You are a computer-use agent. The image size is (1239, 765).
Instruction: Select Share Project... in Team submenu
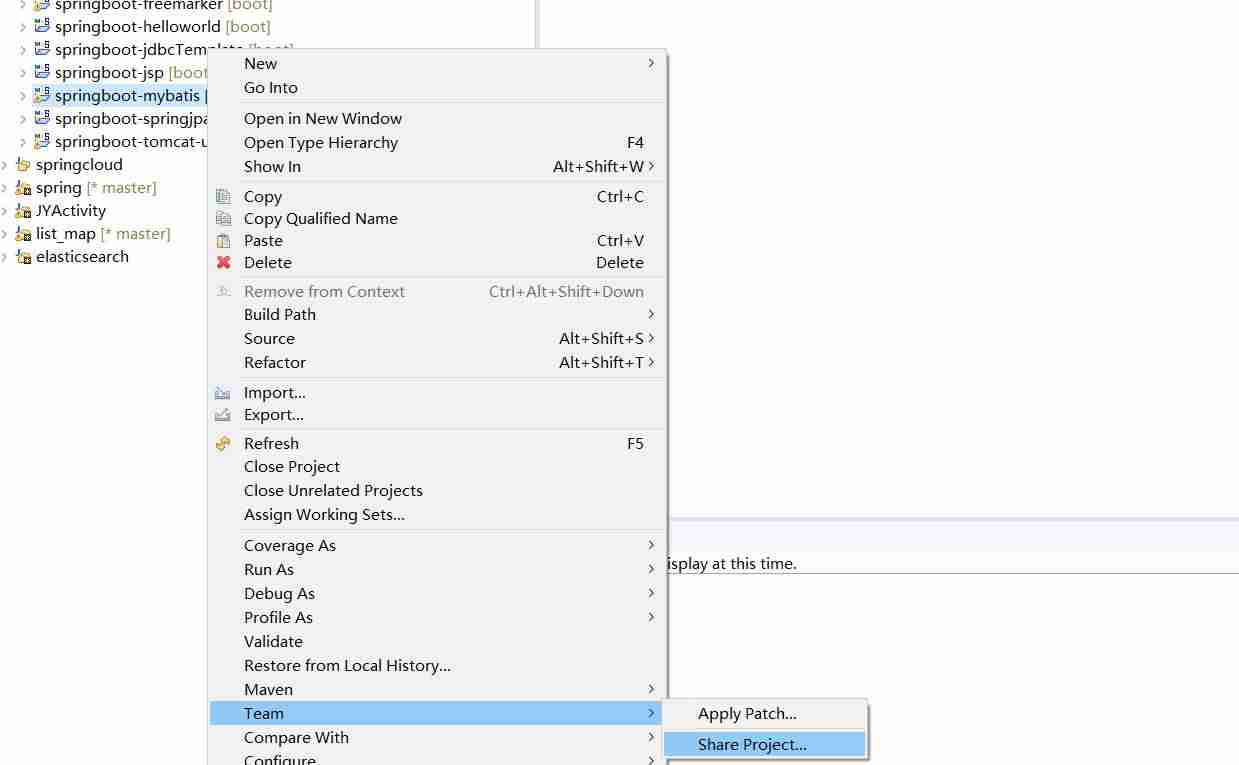765,744
